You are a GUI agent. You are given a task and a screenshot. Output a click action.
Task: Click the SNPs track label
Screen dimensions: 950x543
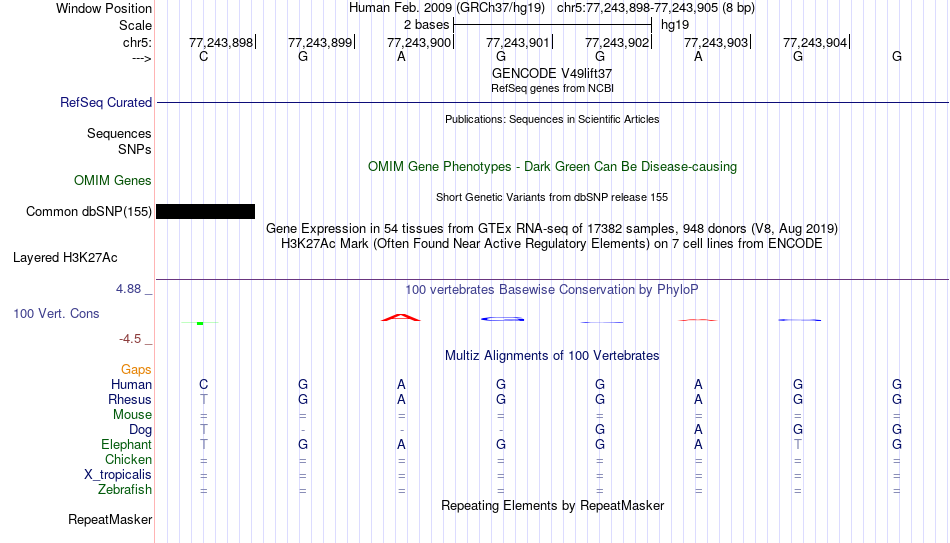[x=135, y=149]
